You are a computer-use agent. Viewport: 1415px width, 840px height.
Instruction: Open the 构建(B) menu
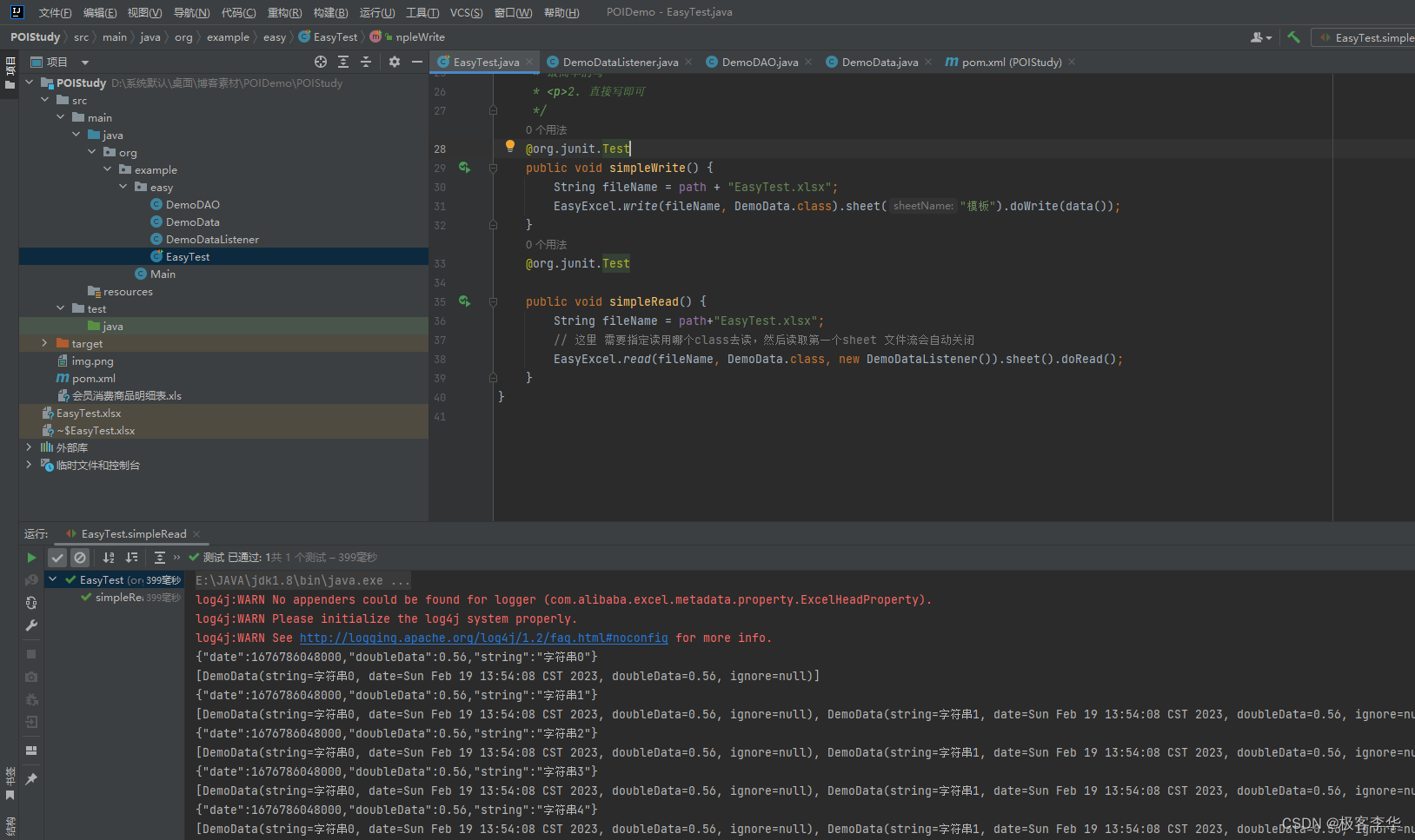point(330,12)
